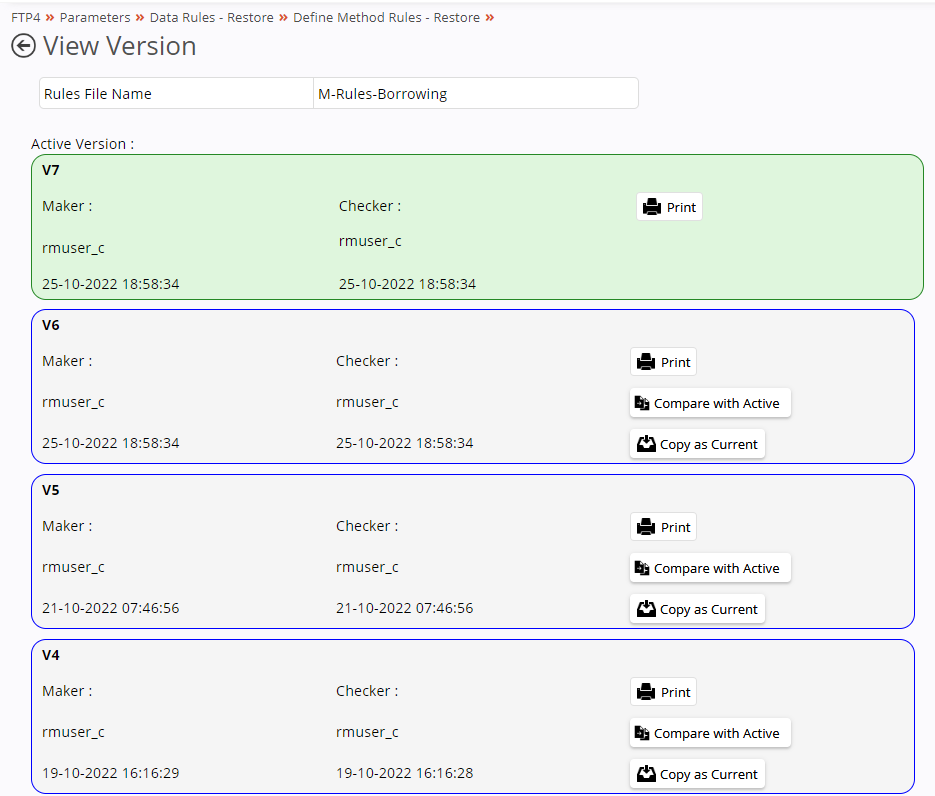Click V6 maker timestamp 25-10-2022 18:58:34
This screenshot has height=796, width=935.
click(x=110, y=443)
